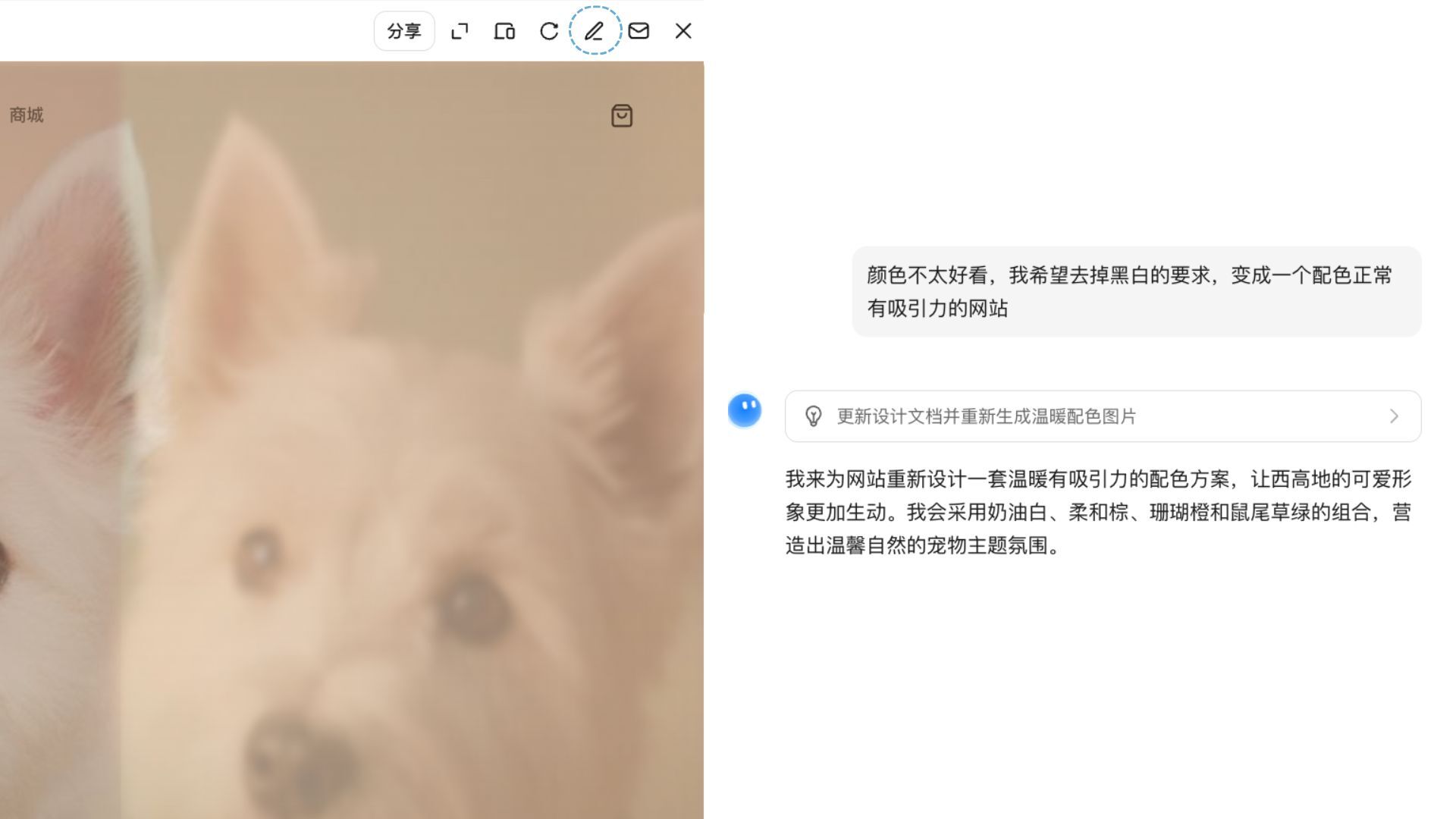Expand thinking step with right chevron
The width and height of the screenshot is (1456, 819).
point(1394,416)
